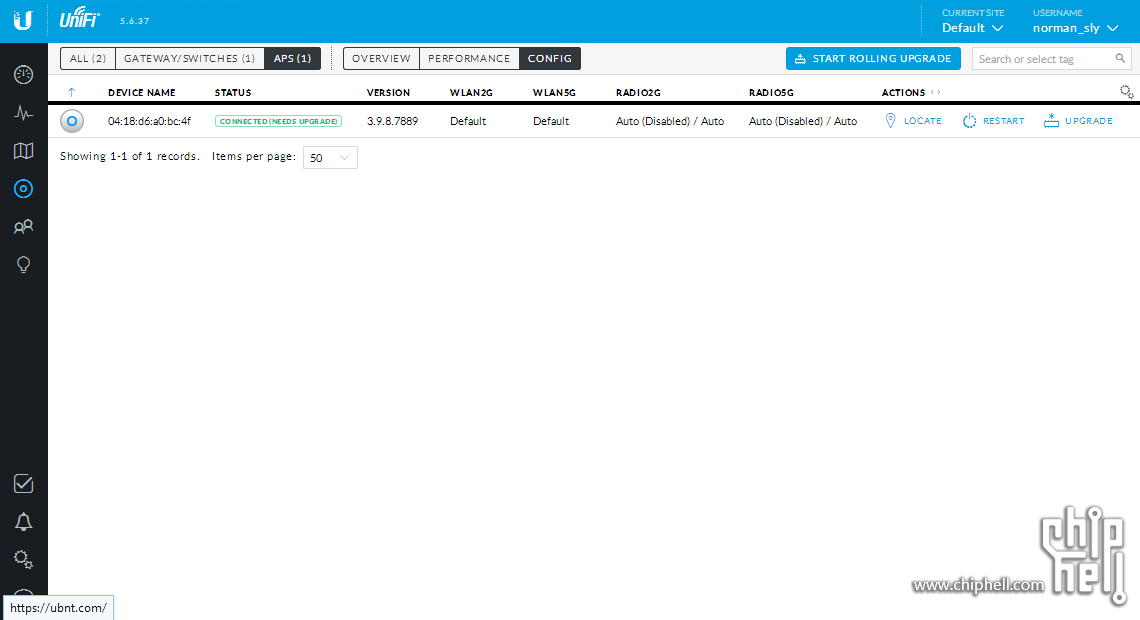Image resolution: width=1140 pixels, height=620 pixels.
Task: Click the Upgrade icon for the AP
Action: (1051, 121)
